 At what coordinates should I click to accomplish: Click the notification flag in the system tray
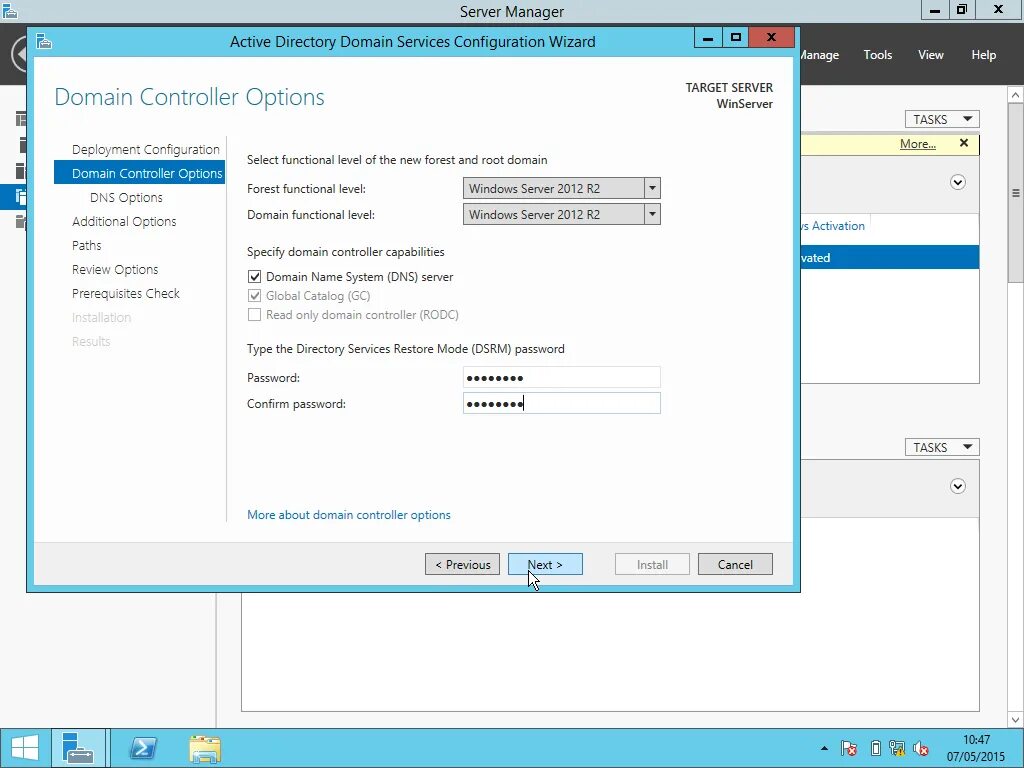coord(848,747)
